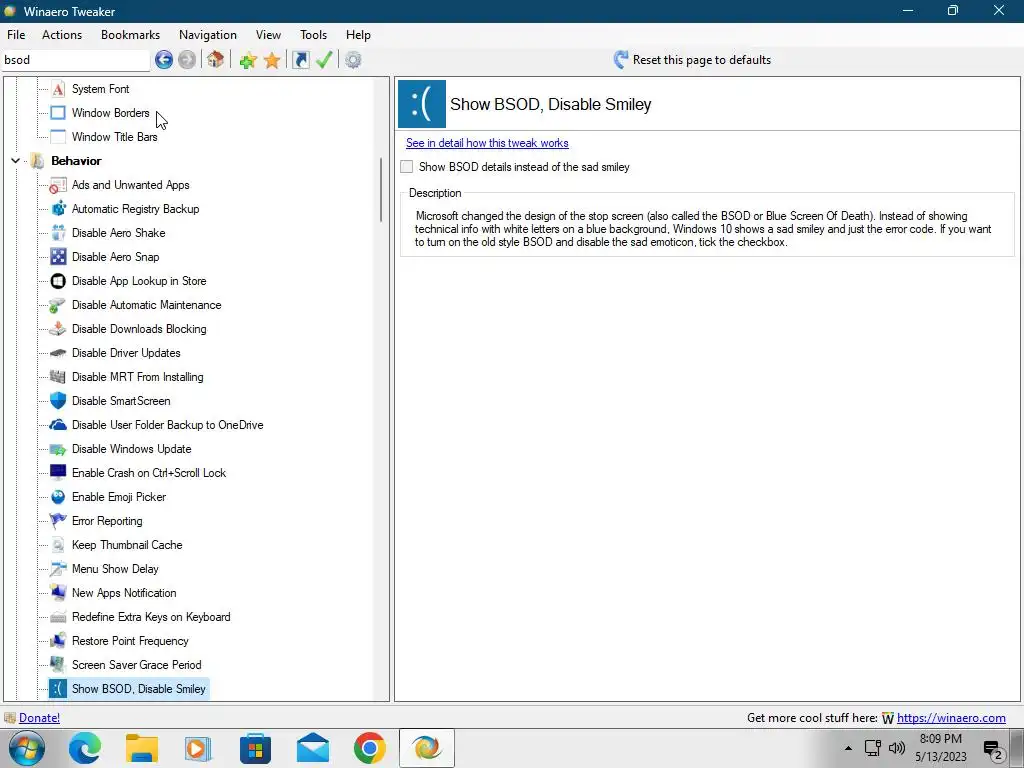This screenshot has width=1024, height=768.
Task: Click the Disable Aero Snap icon
Action: (58, 257)
